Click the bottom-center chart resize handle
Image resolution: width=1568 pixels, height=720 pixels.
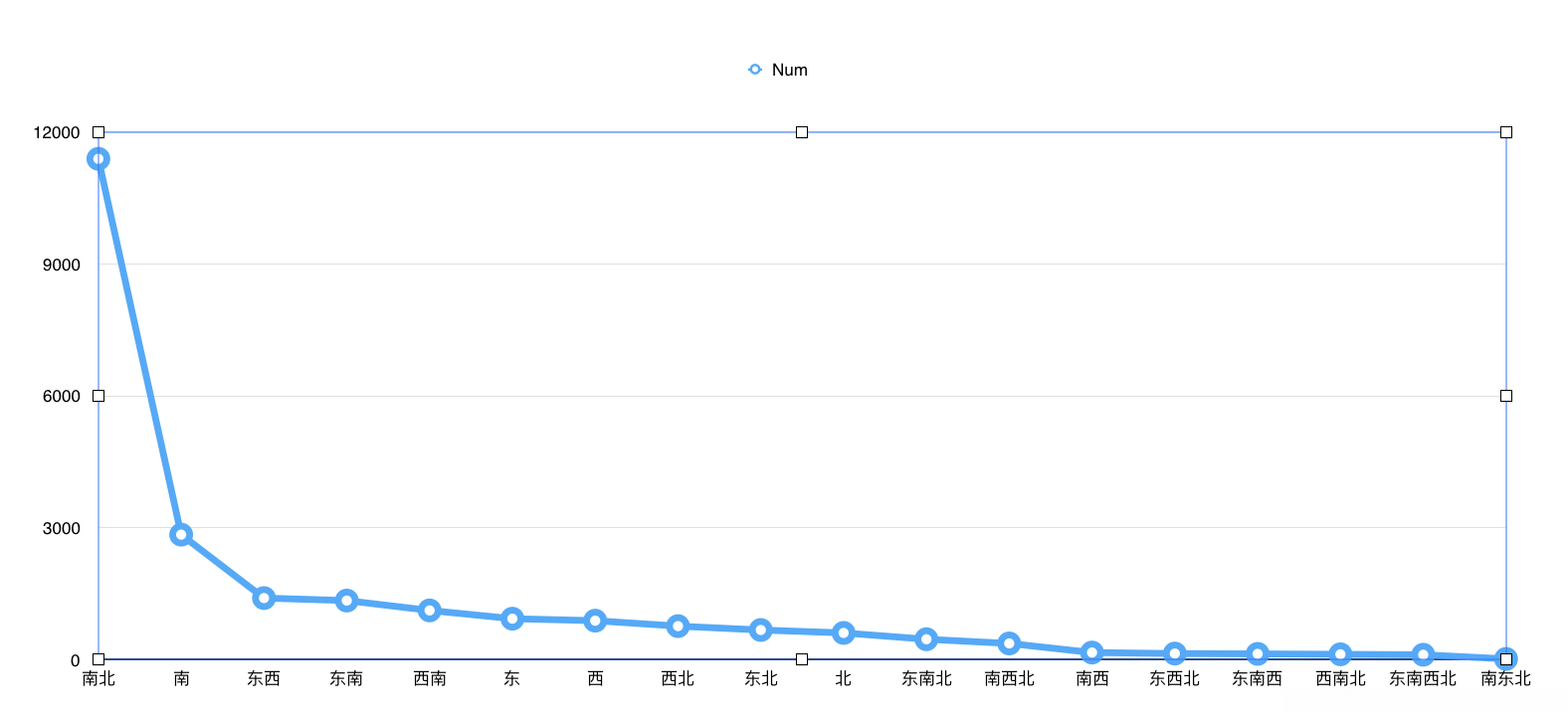point(802,659)
